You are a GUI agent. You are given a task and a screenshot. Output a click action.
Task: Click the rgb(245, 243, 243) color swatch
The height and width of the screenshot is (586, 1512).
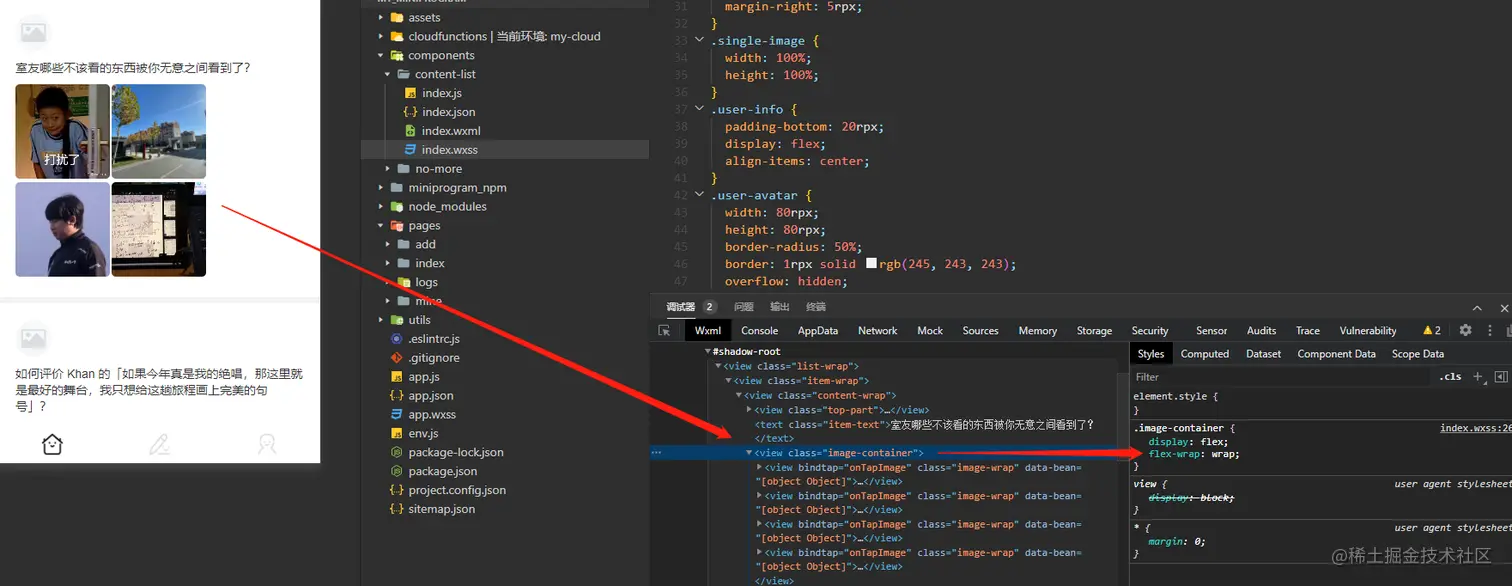pos(871,264)
